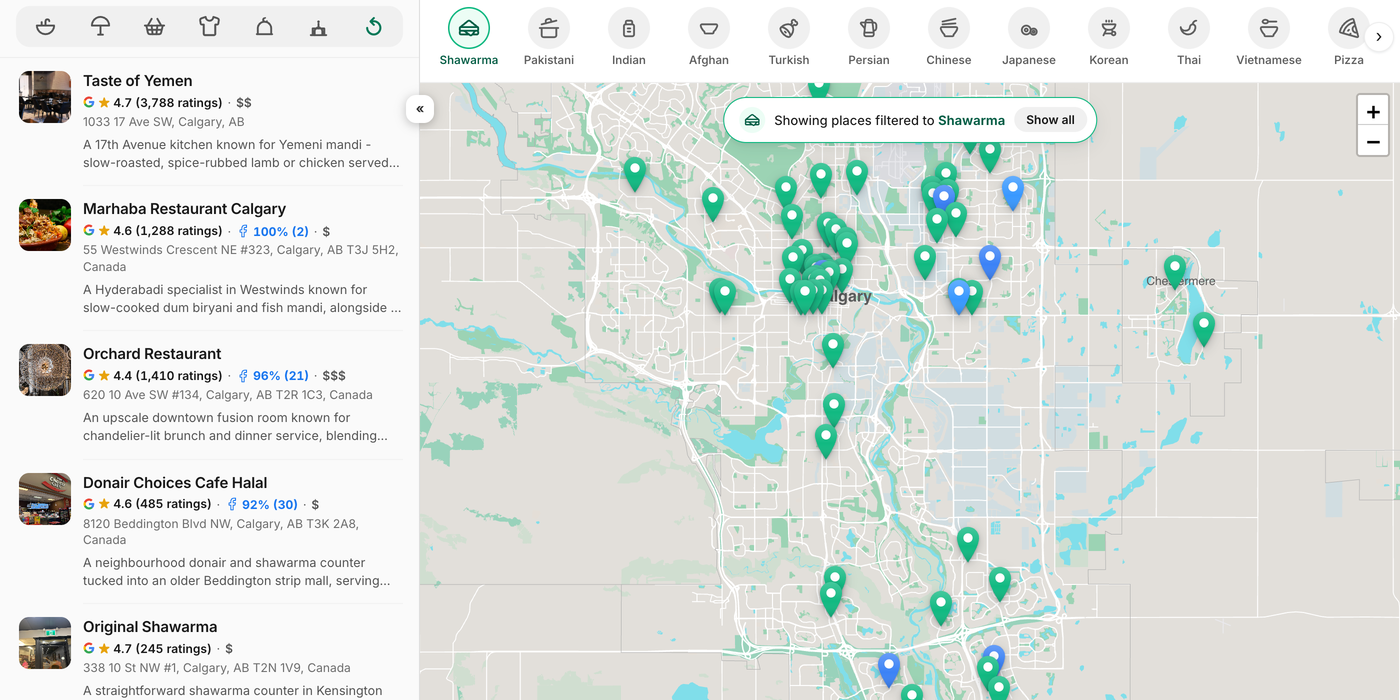Image resolution: width=1400 pixels, height=700 pixels.
Task: Filter by Turkish cuisine
Action: point(789,38)
